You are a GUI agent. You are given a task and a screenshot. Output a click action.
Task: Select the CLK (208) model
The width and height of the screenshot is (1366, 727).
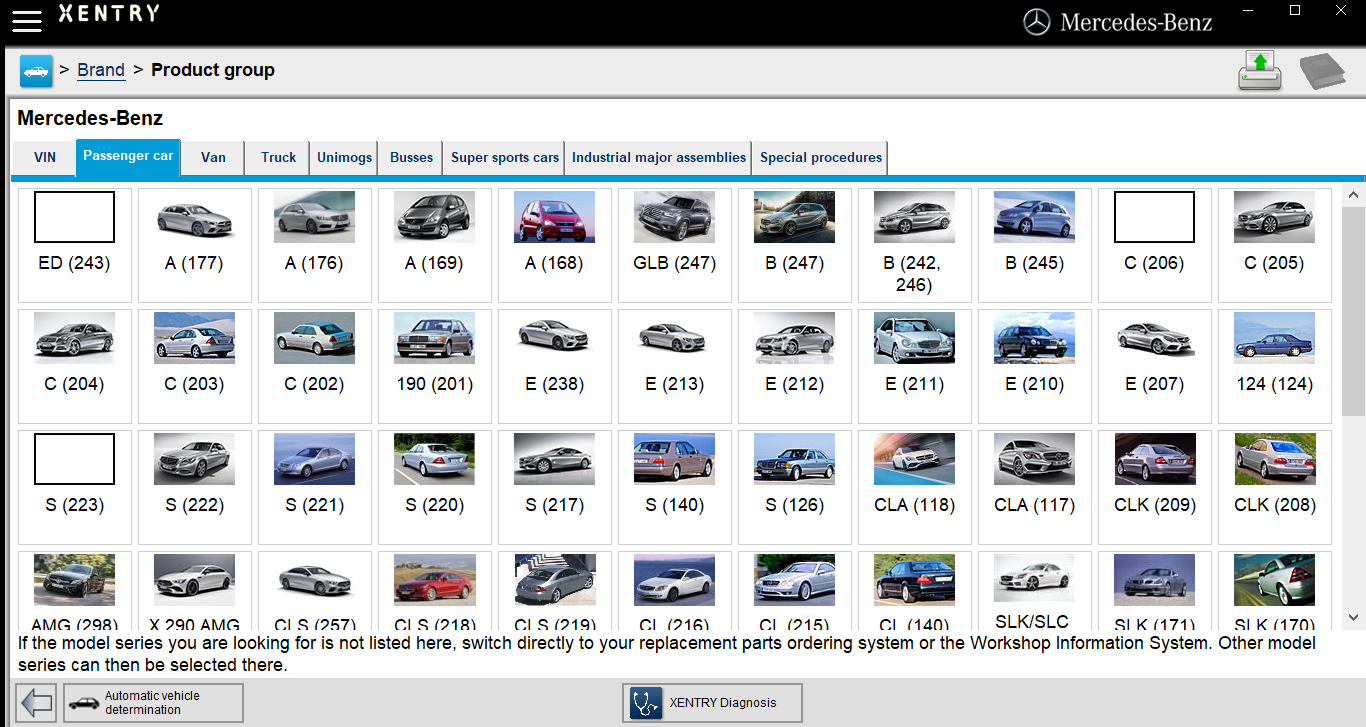[x=1275, y=487]
